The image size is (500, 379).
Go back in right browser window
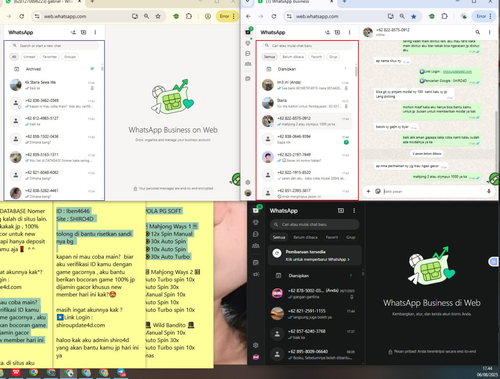click(248, 16)
